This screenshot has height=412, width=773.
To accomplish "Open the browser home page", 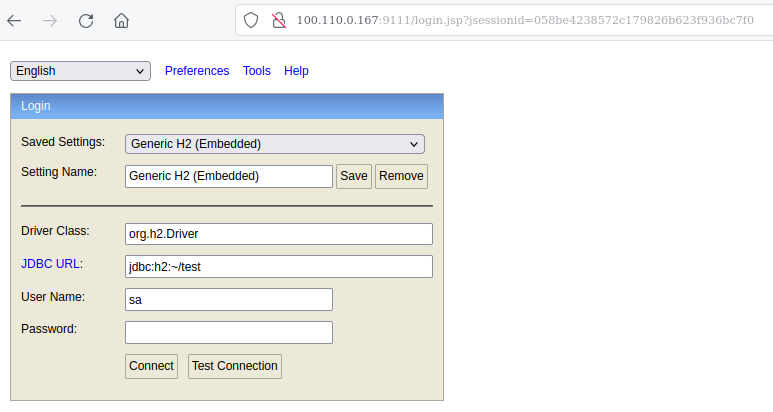I will click(121, 21).
